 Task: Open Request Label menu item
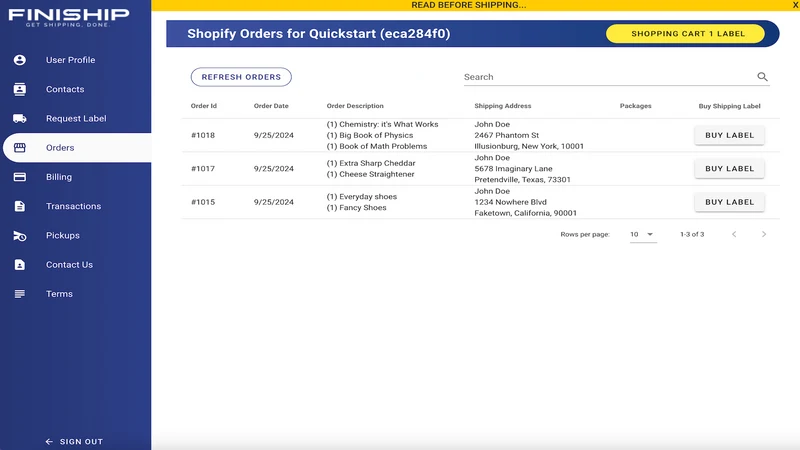tap(77, 118)
